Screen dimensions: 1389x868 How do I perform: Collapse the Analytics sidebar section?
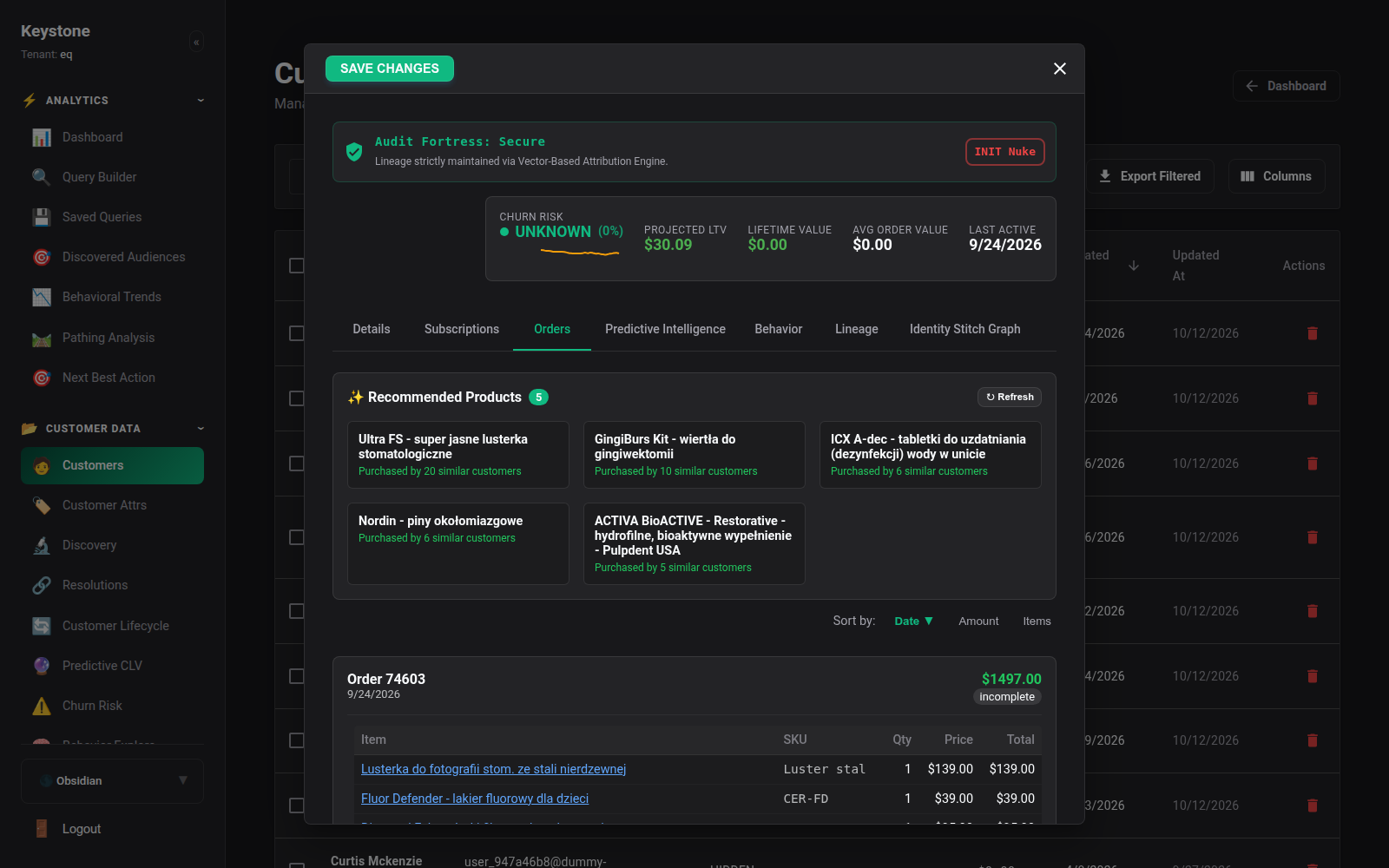tap(201, 101)
